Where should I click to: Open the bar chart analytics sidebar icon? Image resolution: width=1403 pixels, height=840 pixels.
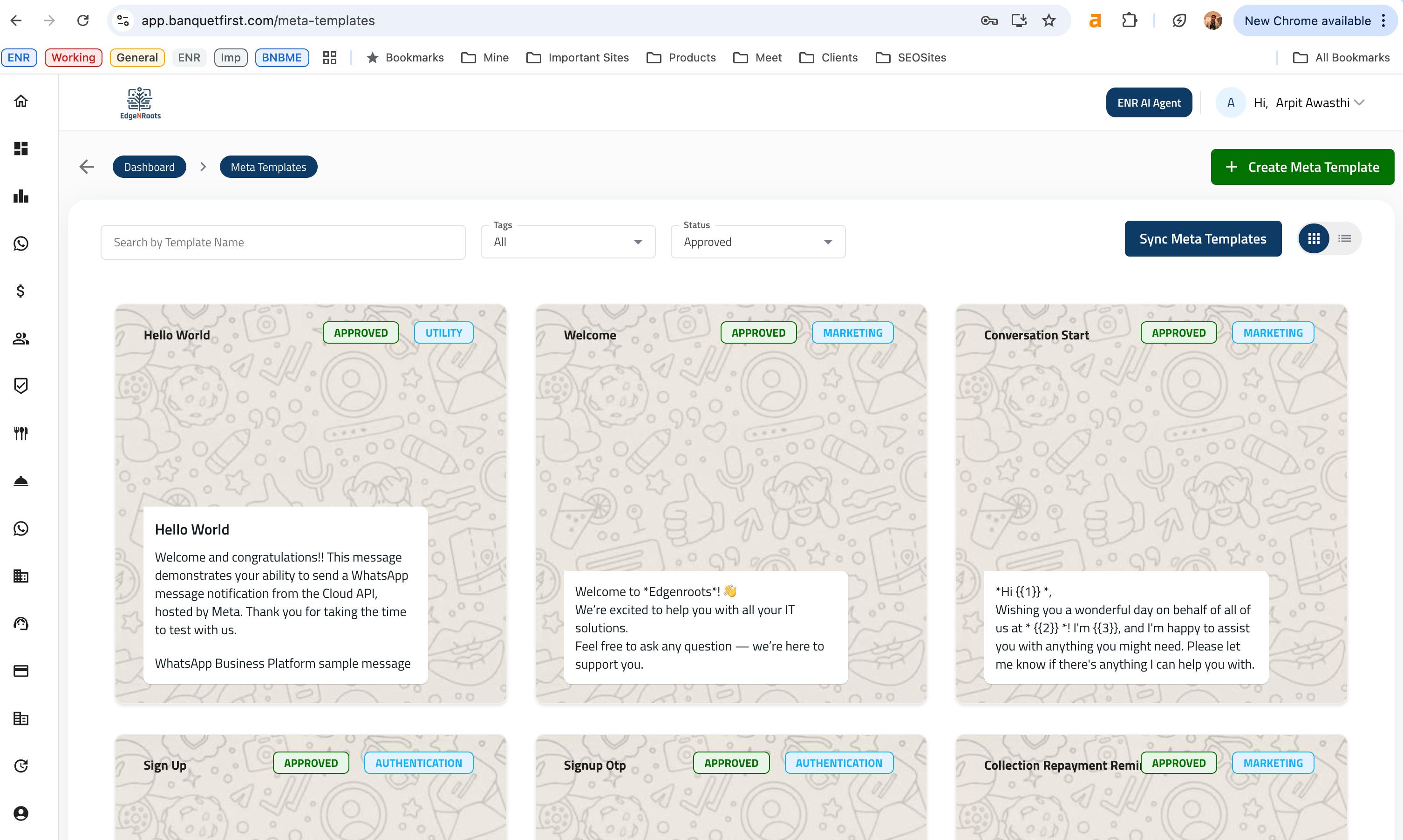coord(21,196)
